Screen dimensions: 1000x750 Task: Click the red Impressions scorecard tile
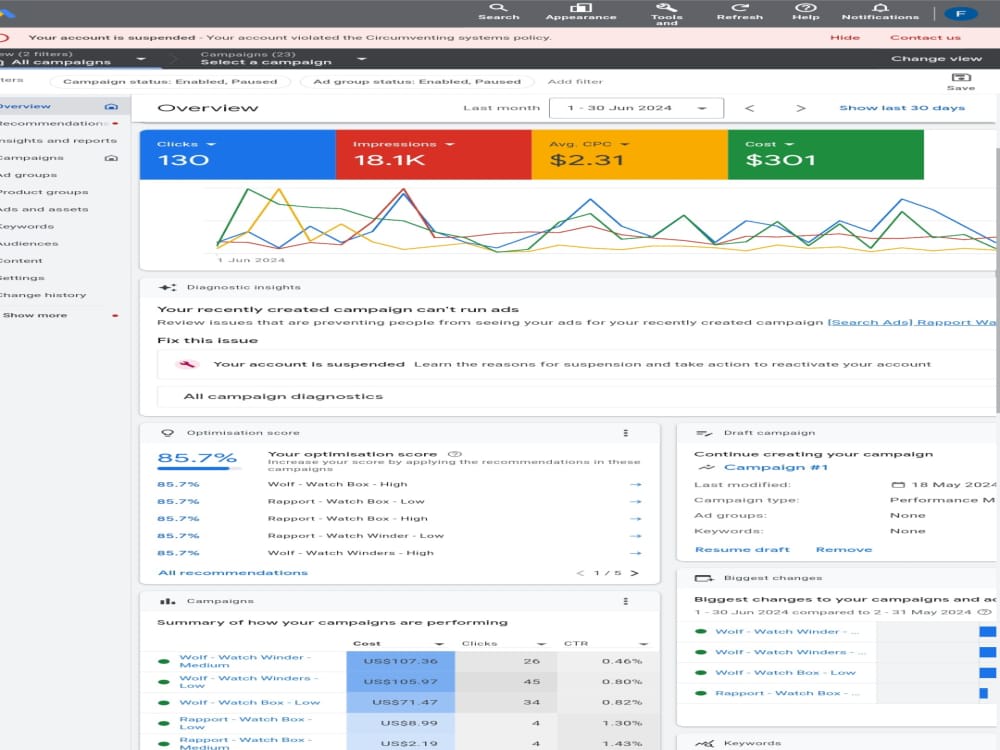coord(434,154)
